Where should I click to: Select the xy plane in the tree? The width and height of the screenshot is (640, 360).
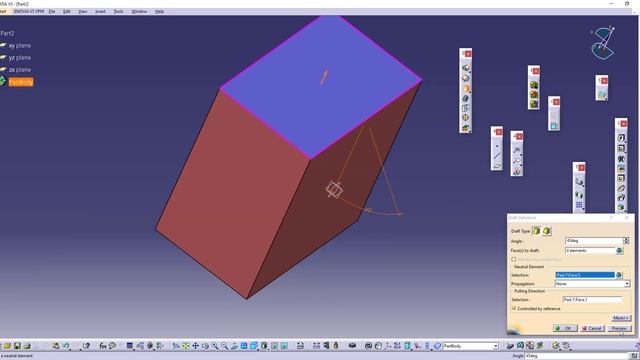[19, 46]
